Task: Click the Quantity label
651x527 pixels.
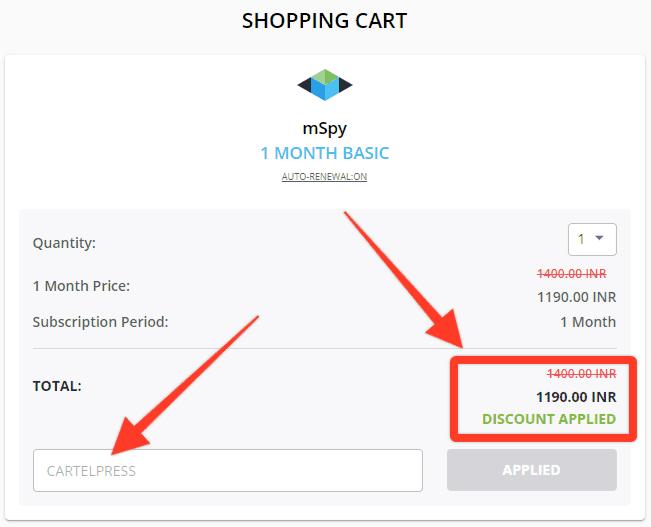Action: pos(64,243)
